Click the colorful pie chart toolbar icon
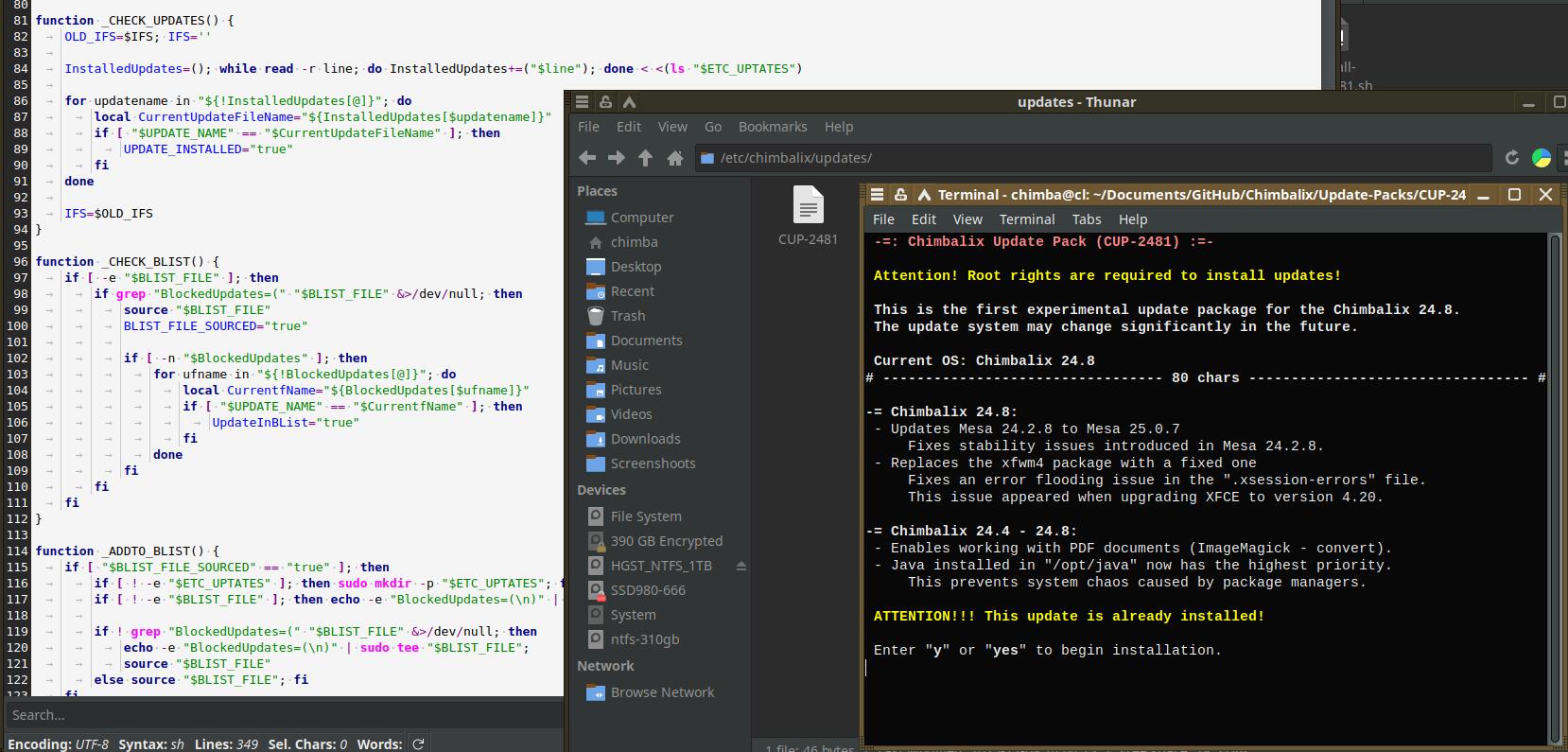The height and width of the screenshot is (752, 1568). (x=1542, y=158)
